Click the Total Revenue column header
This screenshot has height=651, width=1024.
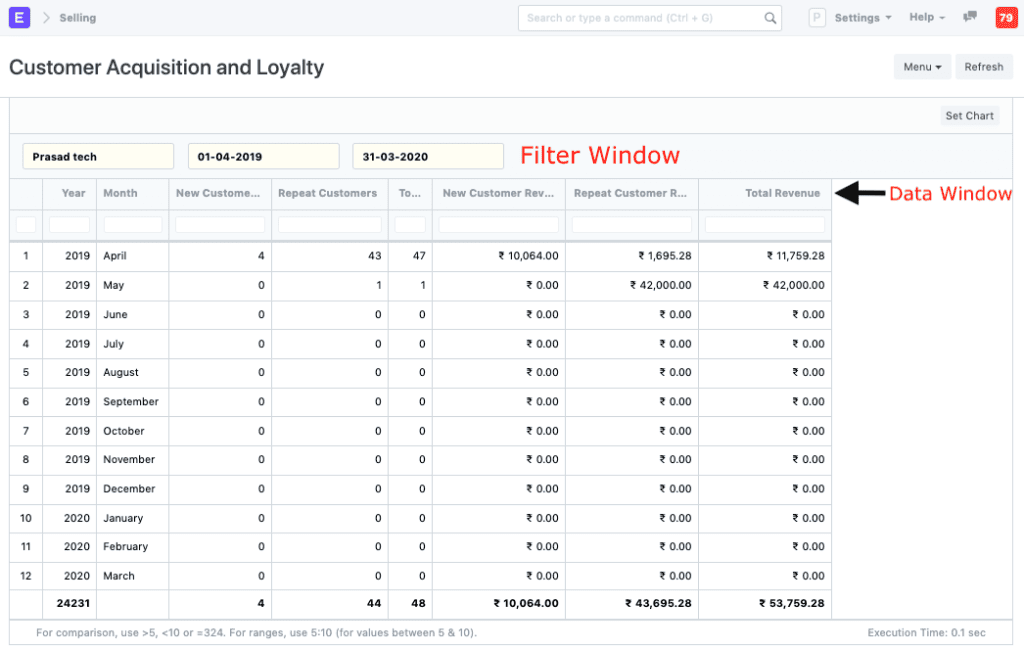tap(765, 193)
